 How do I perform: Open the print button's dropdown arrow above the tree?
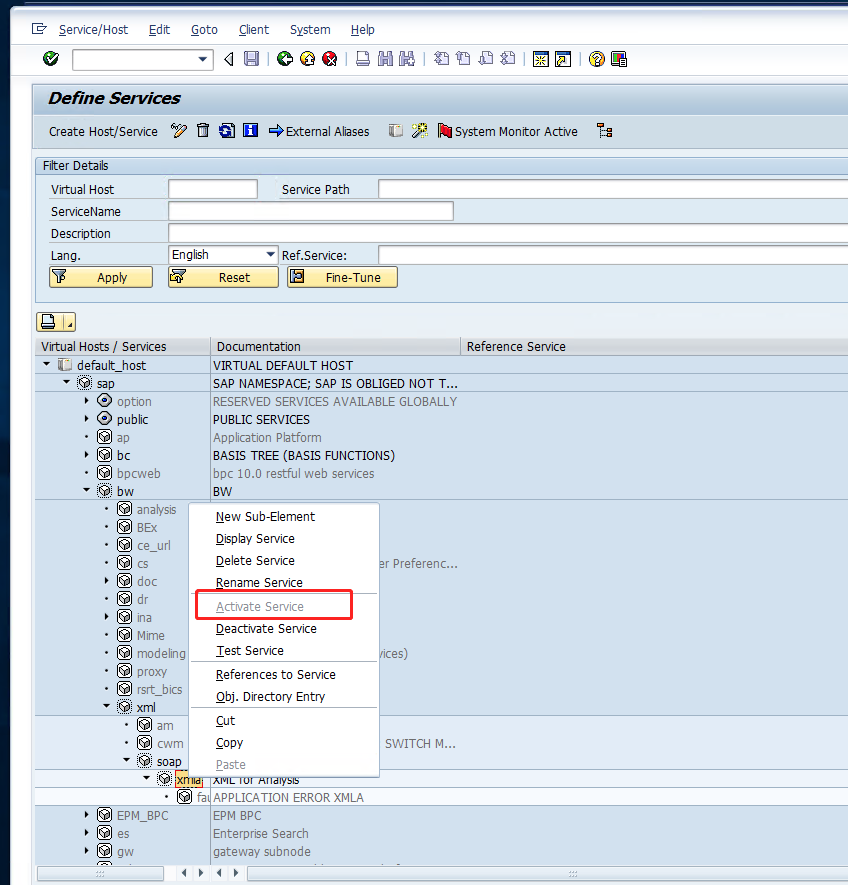click(69, 322)
